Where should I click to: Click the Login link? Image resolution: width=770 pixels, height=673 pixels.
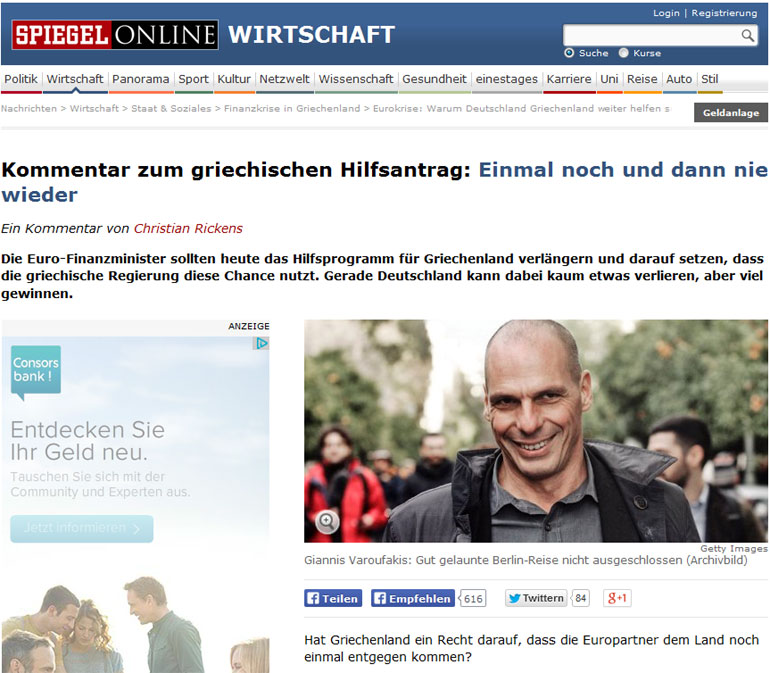[666, 13]
